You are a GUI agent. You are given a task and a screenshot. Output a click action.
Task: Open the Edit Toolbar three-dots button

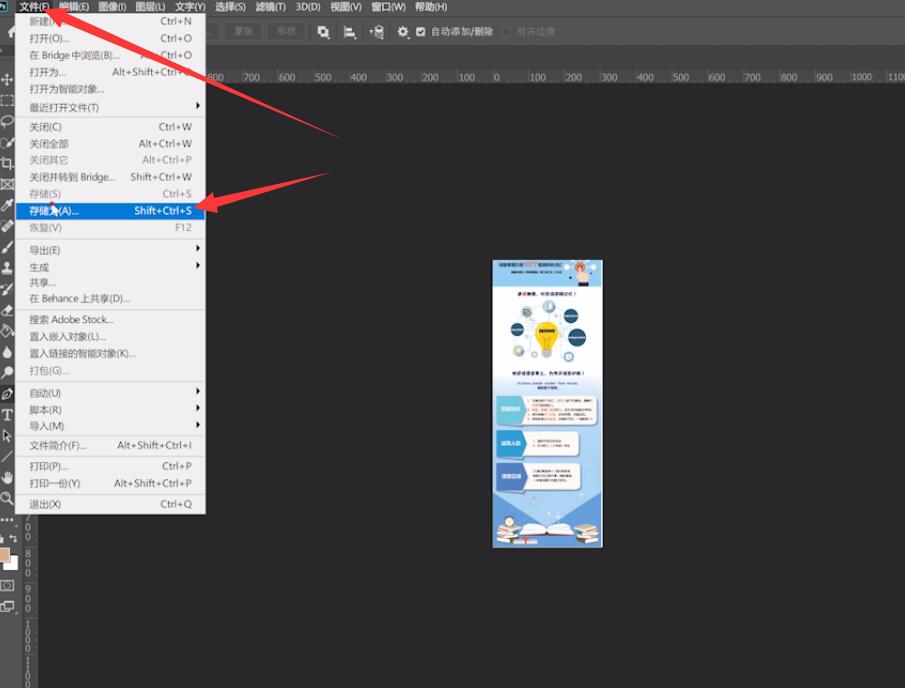(7, 519)
